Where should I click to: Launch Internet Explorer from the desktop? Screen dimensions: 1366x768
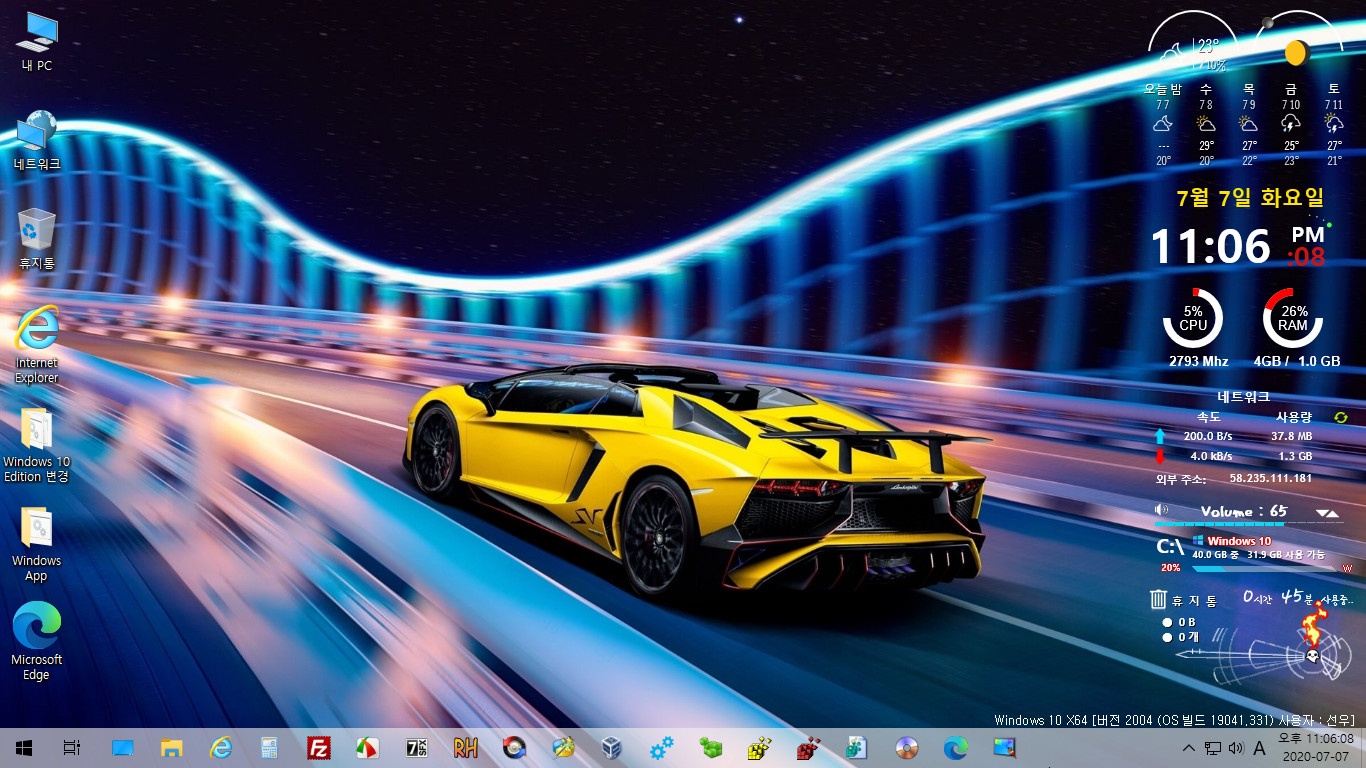pos(37,343)
